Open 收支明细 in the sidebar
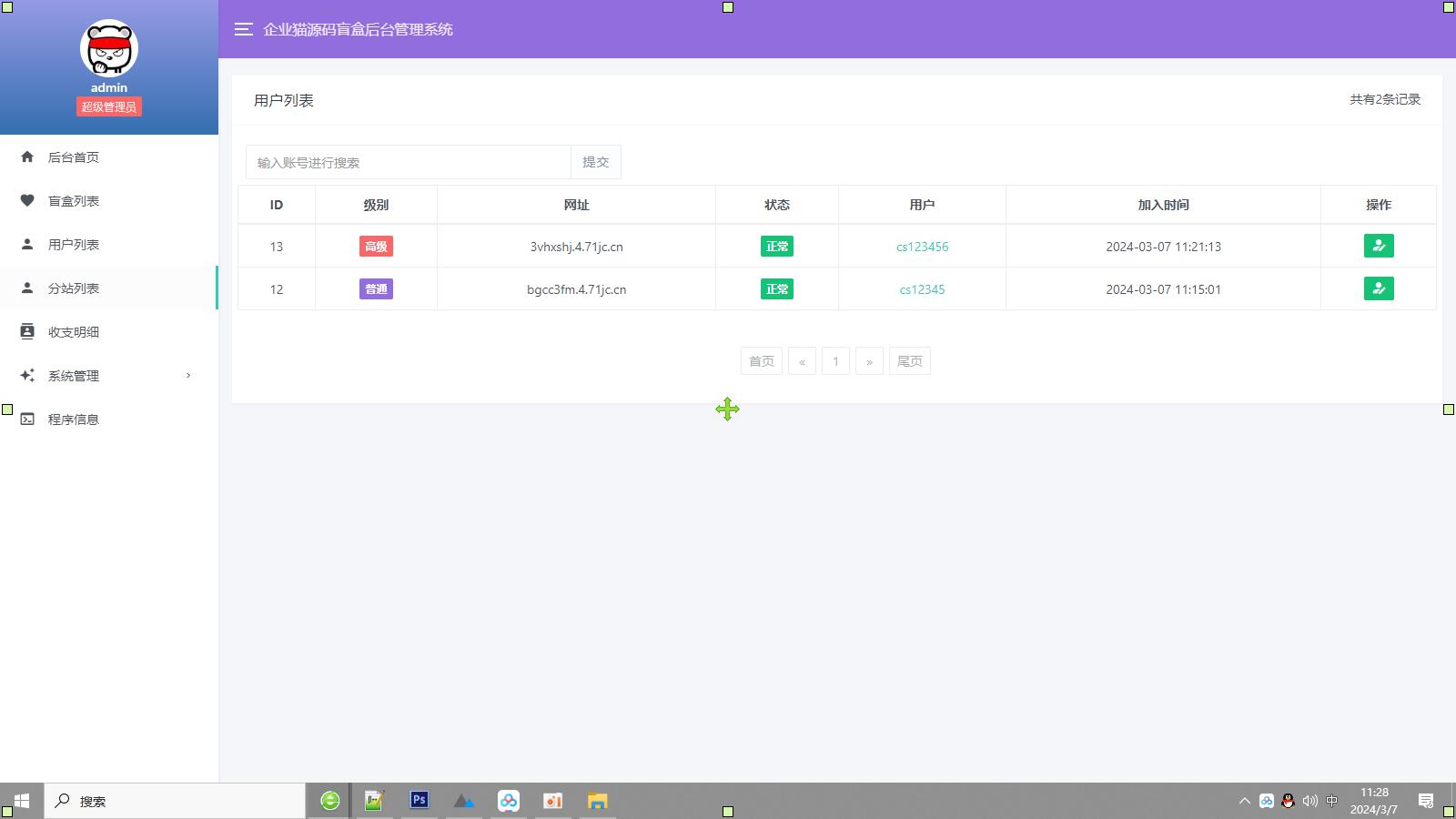Viewport: 1456px width, 819px height. pyautogui.click(x=74, y=332)
